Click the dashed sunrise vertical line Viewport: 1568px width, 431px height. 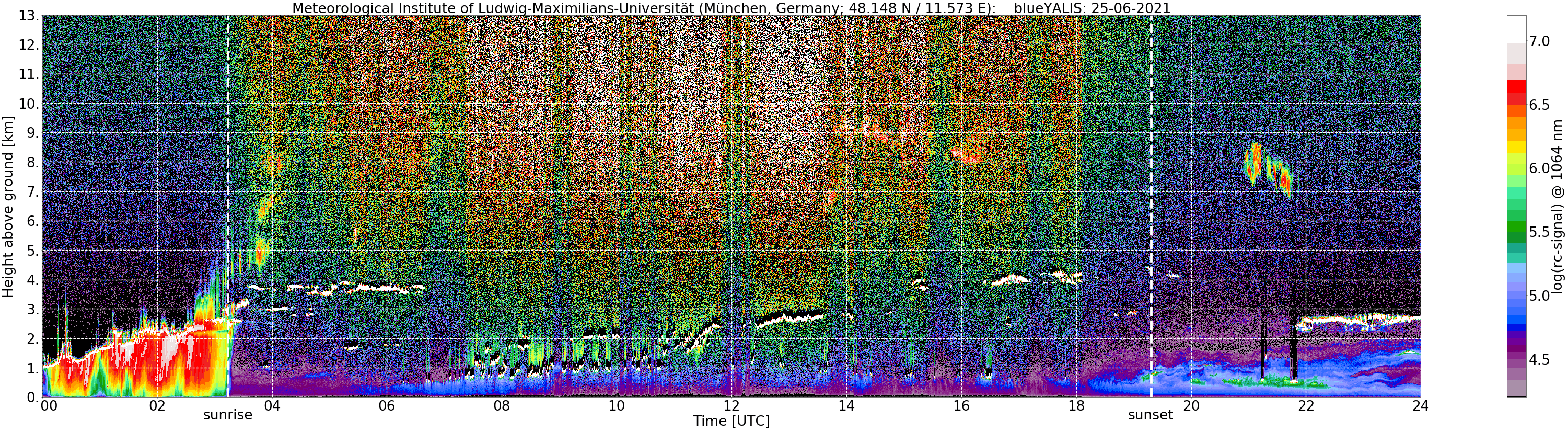point(228,206)
